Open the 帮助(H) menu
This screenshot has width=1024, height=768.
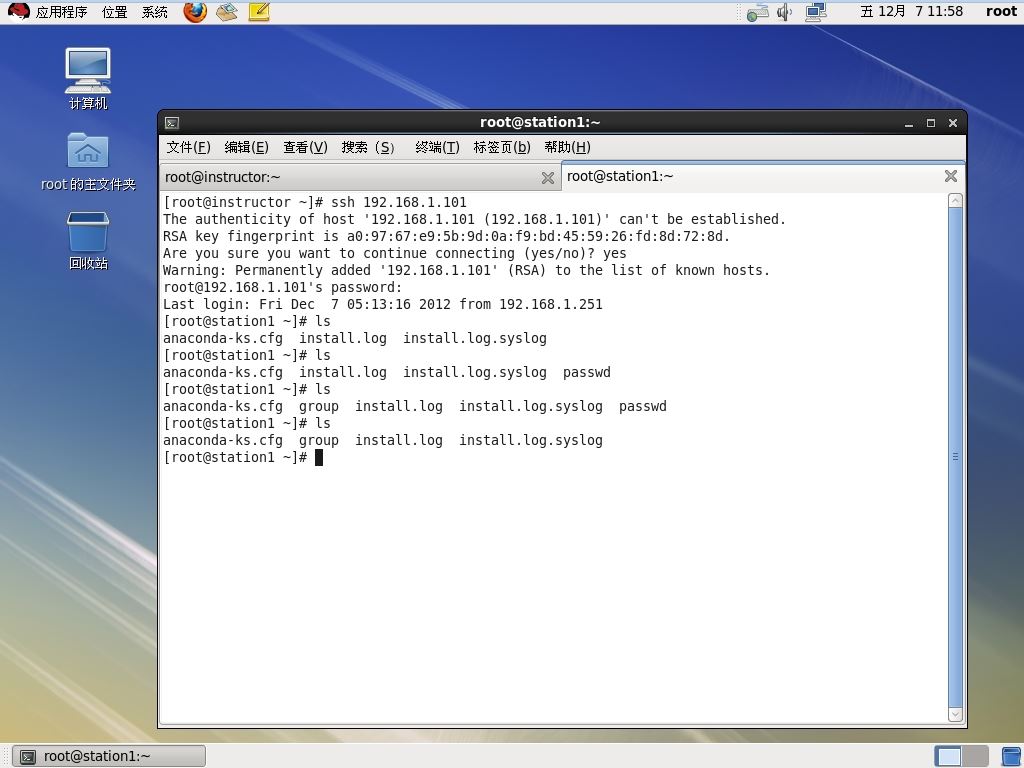pos(567,148)
